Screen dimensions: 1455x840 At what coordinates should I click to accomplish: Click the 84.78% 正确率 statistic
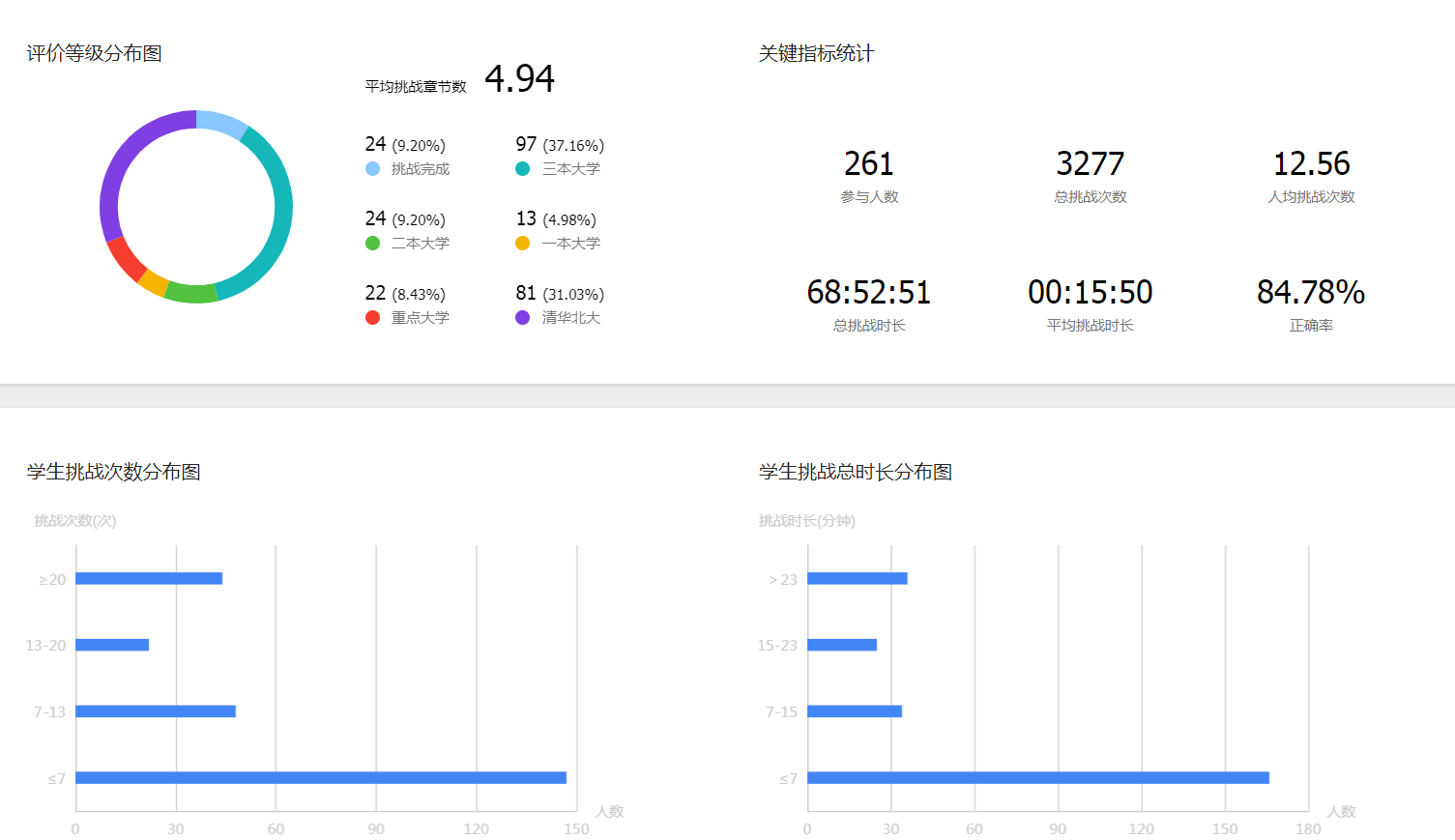pos(1310,293)
